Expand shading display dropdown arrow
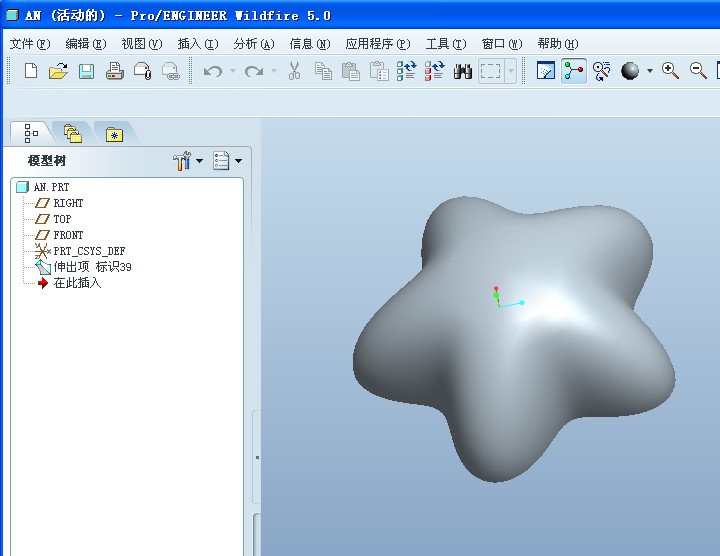The height and width of the screenshot is (556, 720). 650,71
